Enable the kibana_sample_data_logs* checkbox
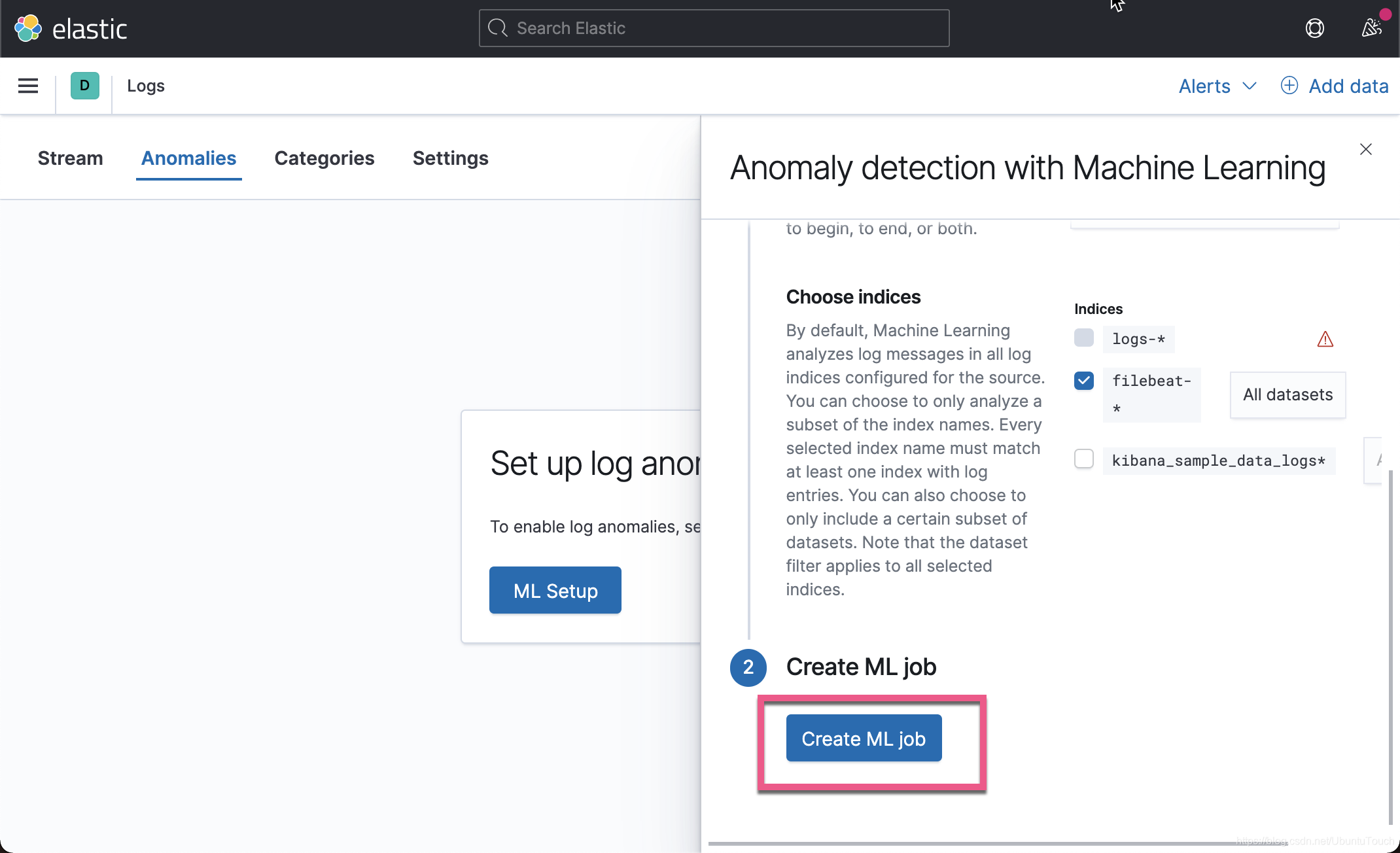 pyautogui.click(x=1083, y=459)
